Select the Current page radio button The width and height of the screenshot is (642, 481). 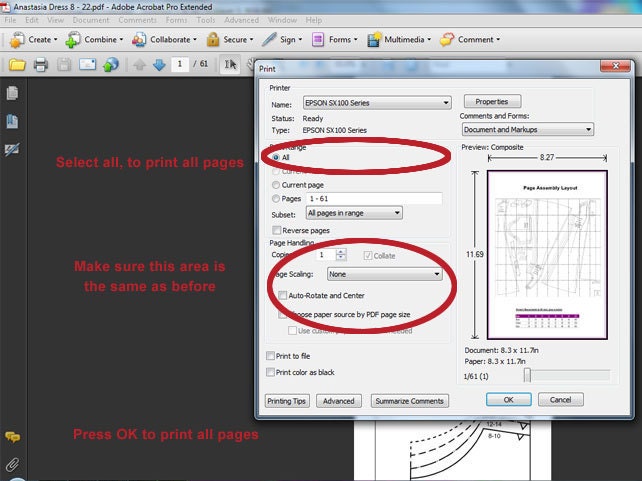(276, 185)
